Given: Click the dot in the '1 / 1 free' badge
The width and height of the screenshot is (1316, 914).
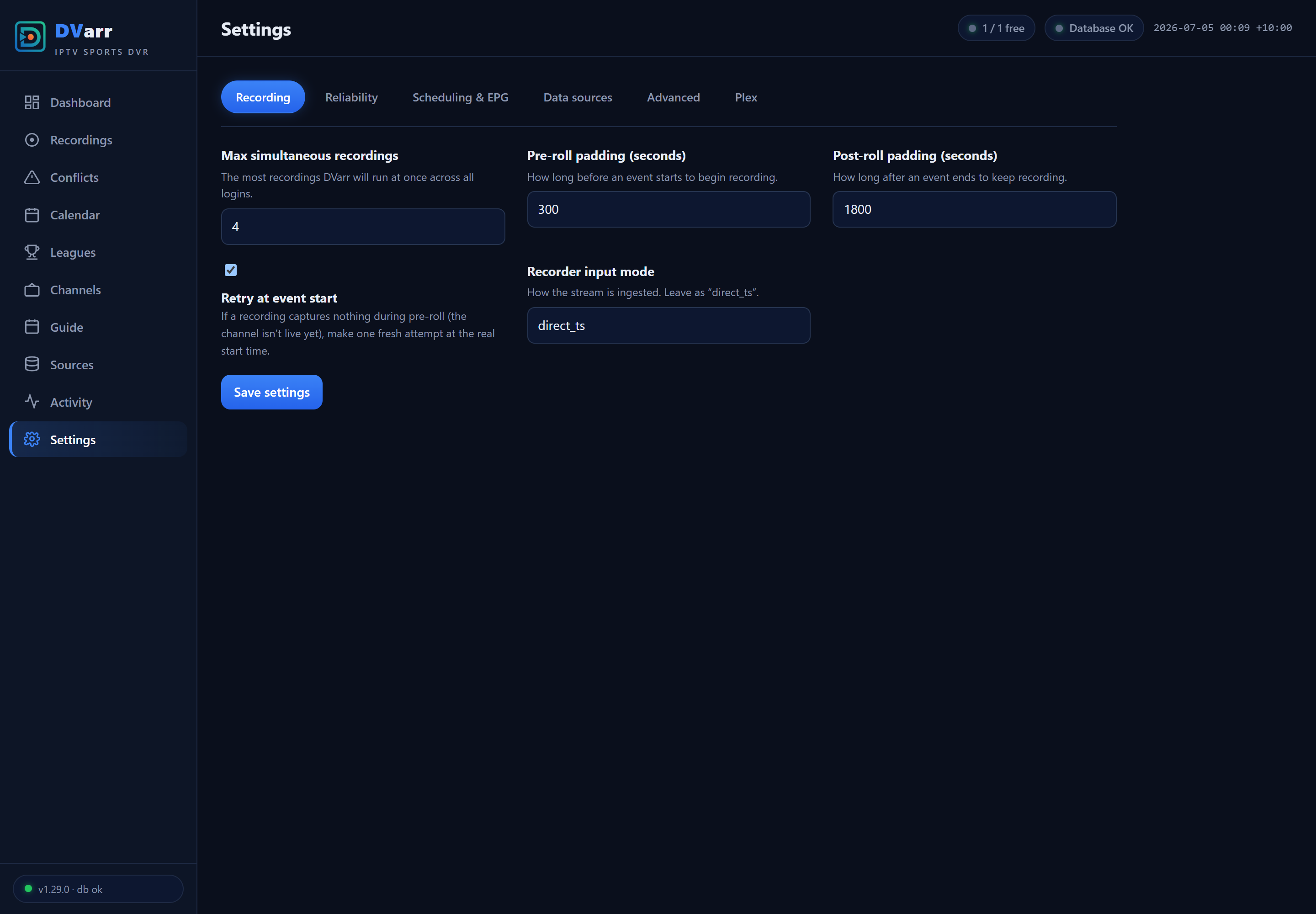Looking at the screenshot, I should [x=972, y=28].
